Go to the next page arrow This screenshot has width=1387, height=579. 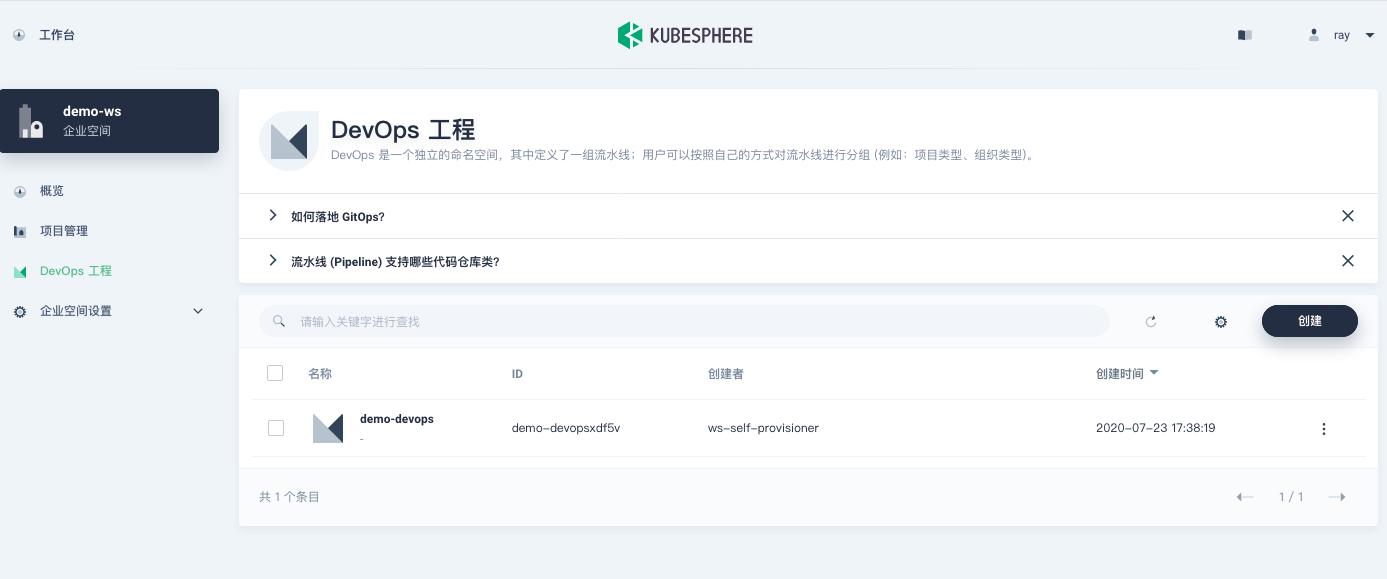[x=1337, y=497]
